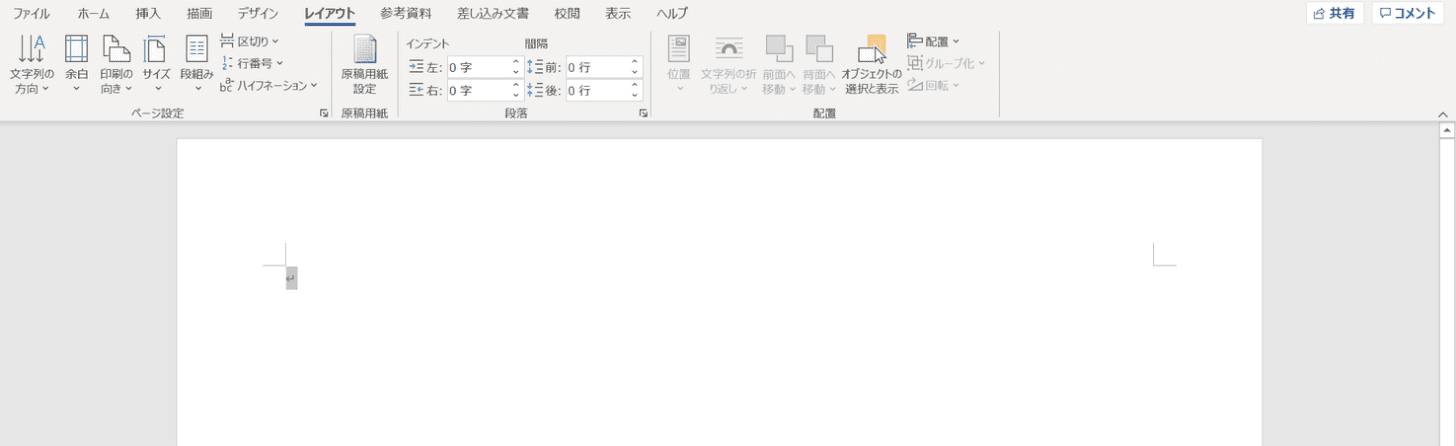Launch the 段落 dialog box launcher
Image resolution: width=1456 pixels, height=446 pixels.
(x=643, y=114)
